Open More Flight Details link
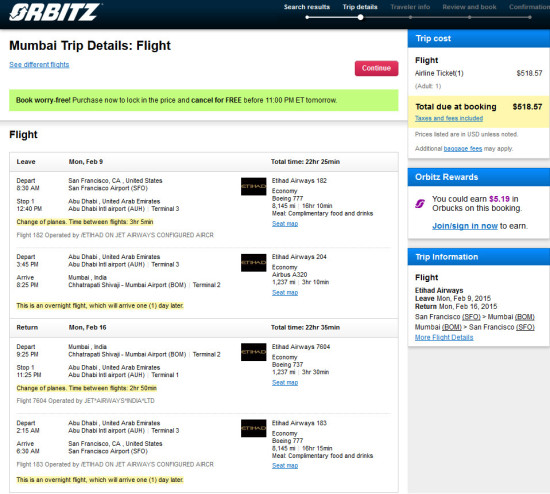 tap(444, 338)
